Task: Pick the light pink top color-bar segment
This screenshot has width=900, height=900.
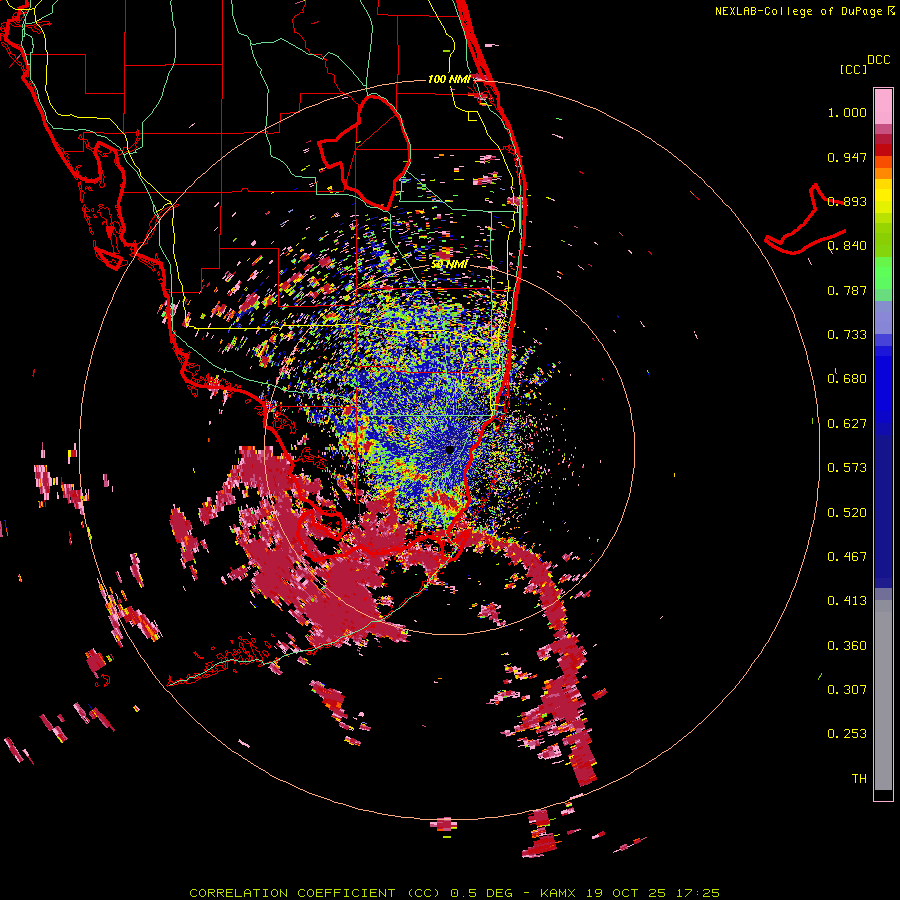Action: 883,106
